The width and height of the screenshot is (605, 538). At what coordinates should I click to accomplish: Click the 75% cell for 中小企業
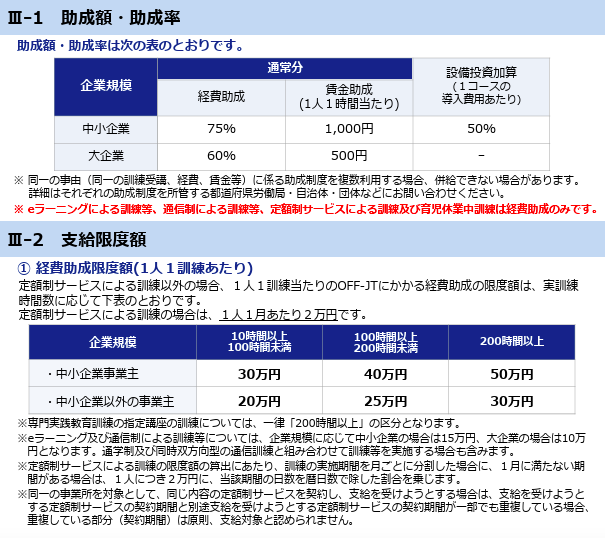tap(221, 129)
